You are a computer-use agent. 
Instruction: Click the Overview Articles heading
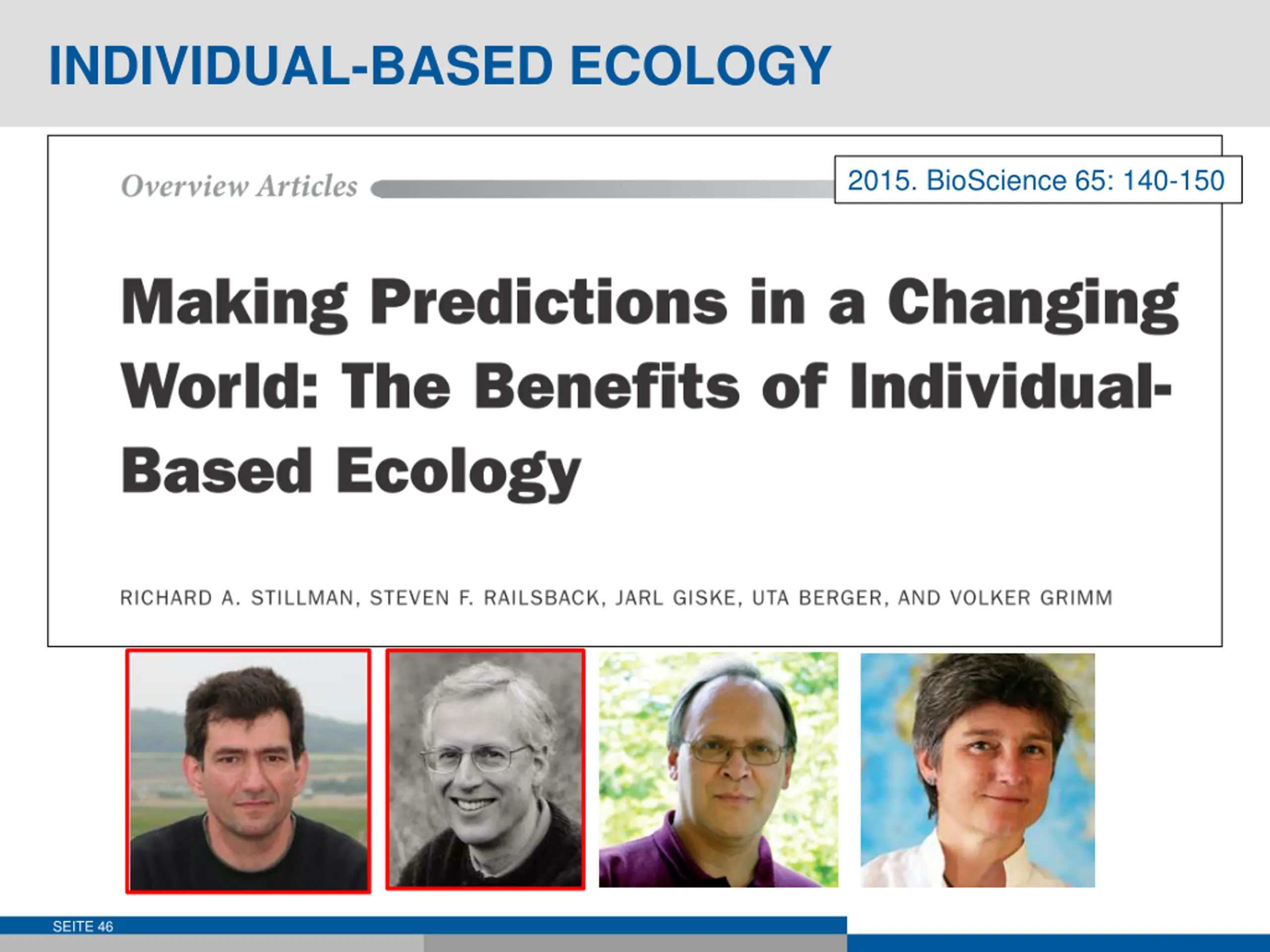point(239,186)
